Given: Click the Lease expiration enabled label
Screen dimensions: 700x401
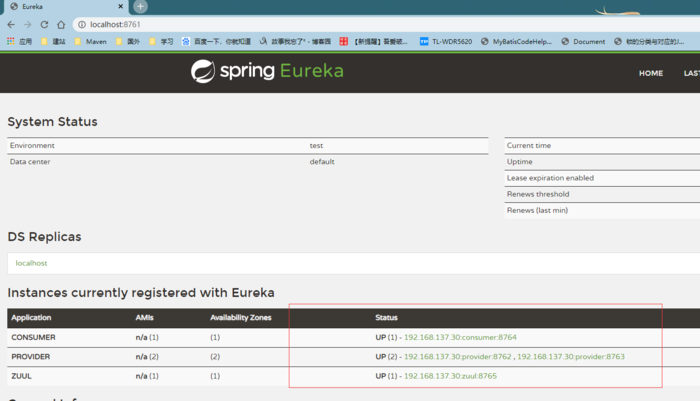Looking at the screenshot, I should coord(550,178).
